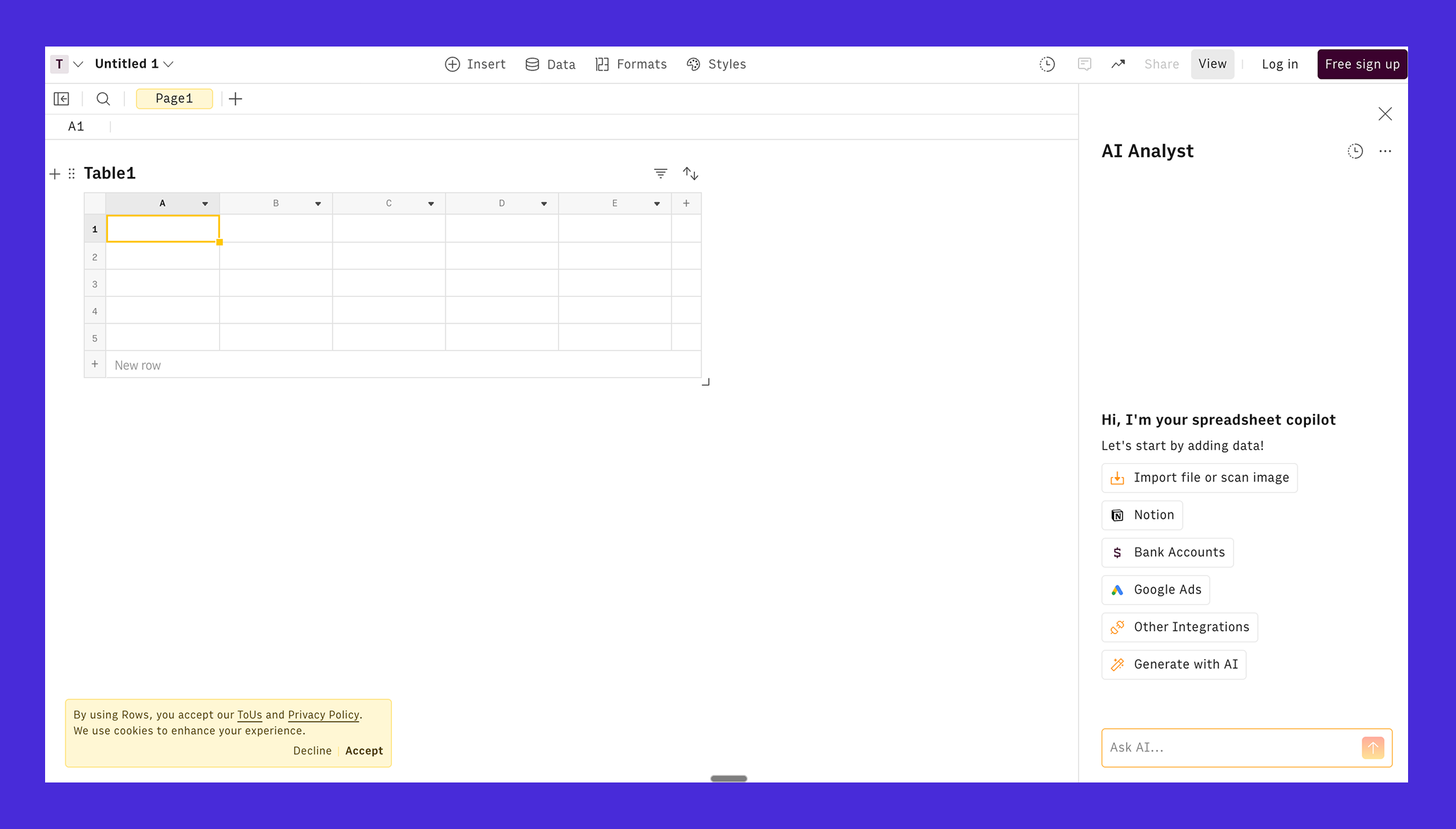
Task: Expand column D header dropdown arrow
Action: 544,204
